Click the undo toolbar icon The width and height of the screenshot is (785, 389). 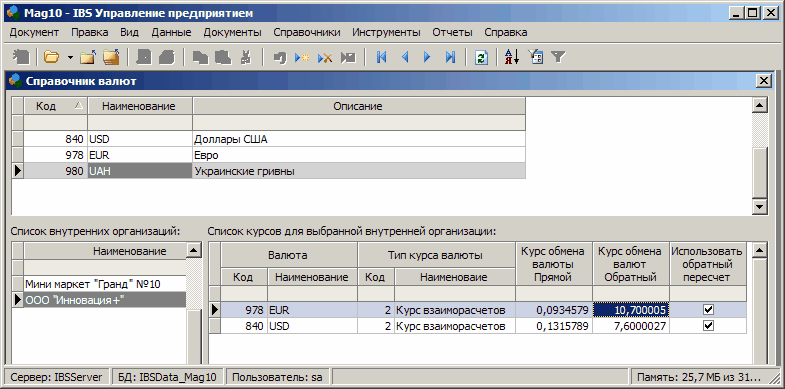point(280,58)
